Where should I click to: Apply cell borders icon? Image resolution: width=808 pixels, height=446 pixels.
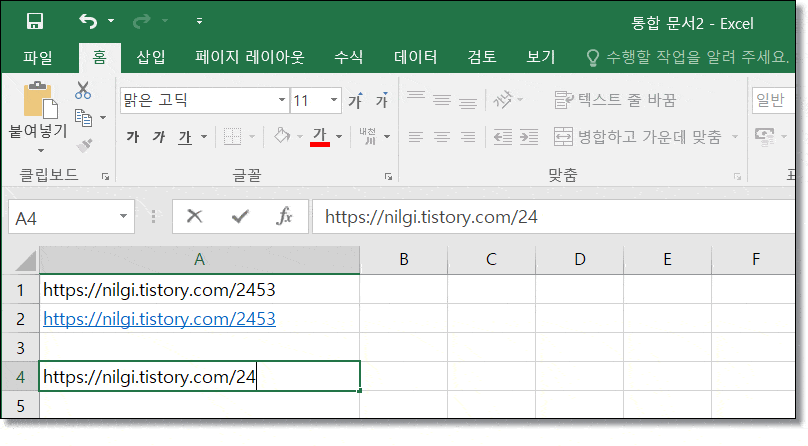pos(232,136)
